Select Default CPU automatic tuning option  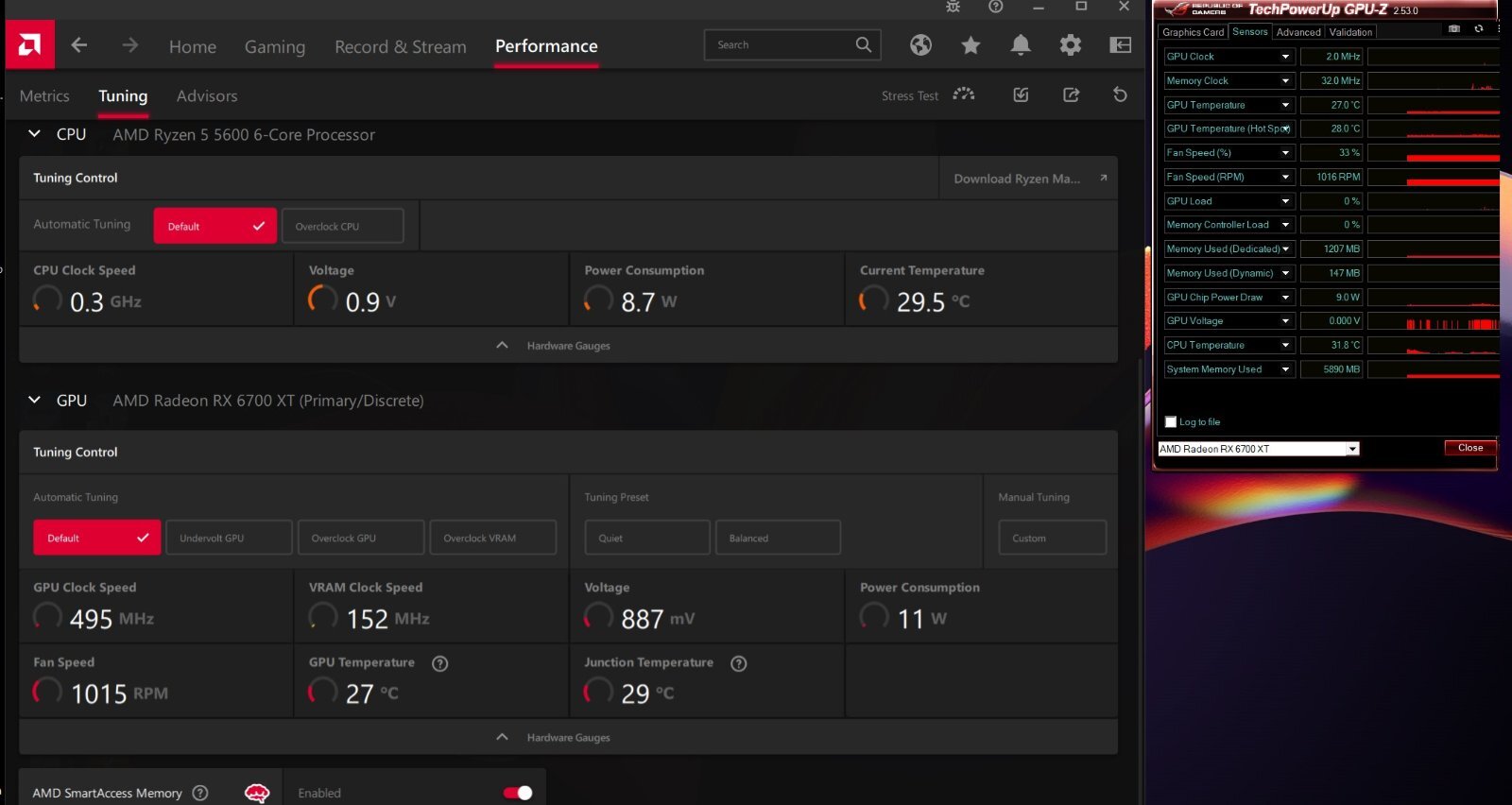coord(215,226)
